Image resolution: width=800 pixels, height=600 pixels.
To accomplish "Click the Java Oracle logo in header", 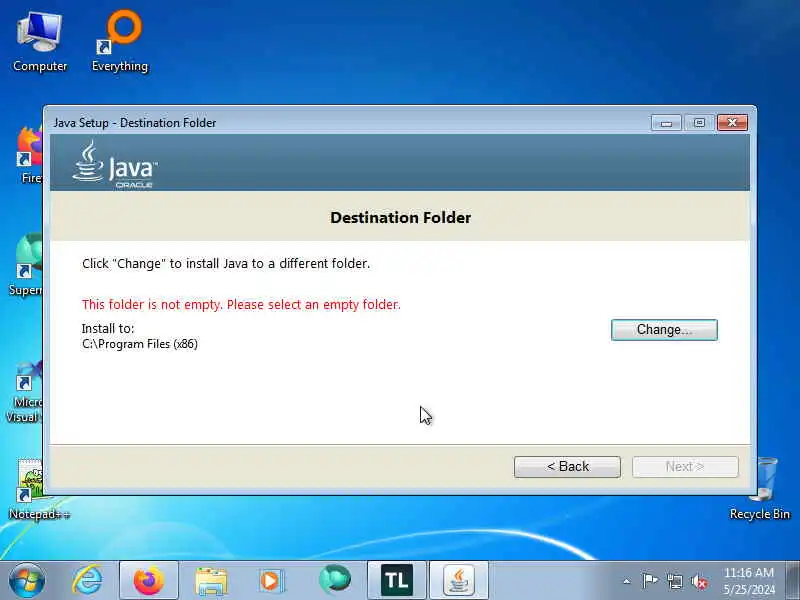I will click(115, 164).
